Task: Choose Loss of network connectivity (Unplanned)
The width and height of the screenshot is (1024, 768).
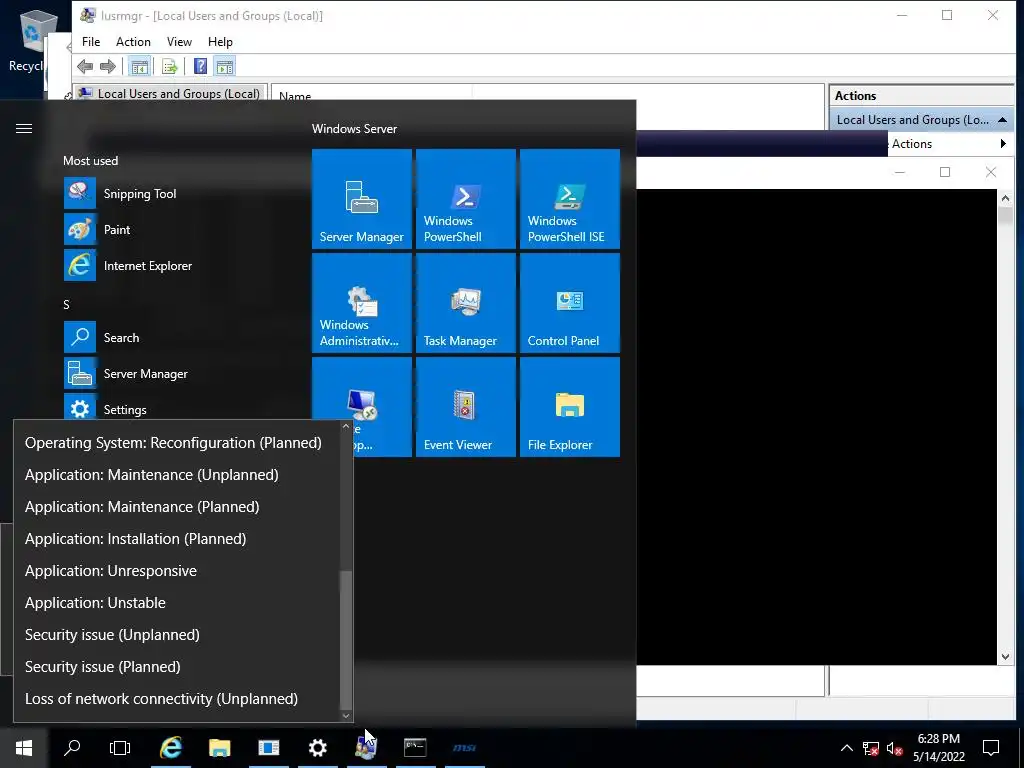Action: pos(176,699)
